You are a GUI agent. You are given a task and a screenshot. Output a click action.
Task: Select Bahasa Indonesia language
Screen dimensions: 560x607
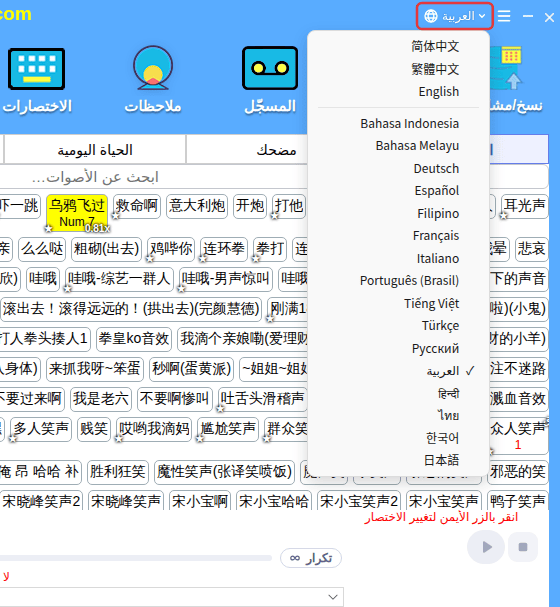click(x=409, y=124)
